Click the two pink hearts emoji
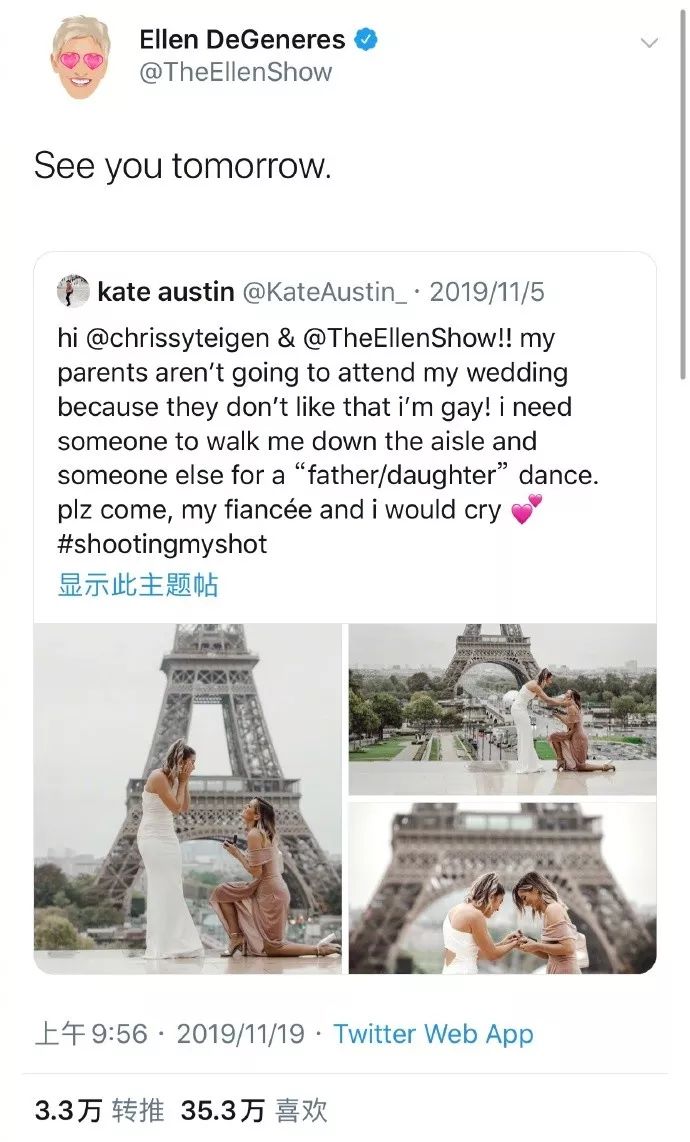Image resolution: width=690 pixels, height=1142 pixels. pyautogui.click(x=525, y=511)
